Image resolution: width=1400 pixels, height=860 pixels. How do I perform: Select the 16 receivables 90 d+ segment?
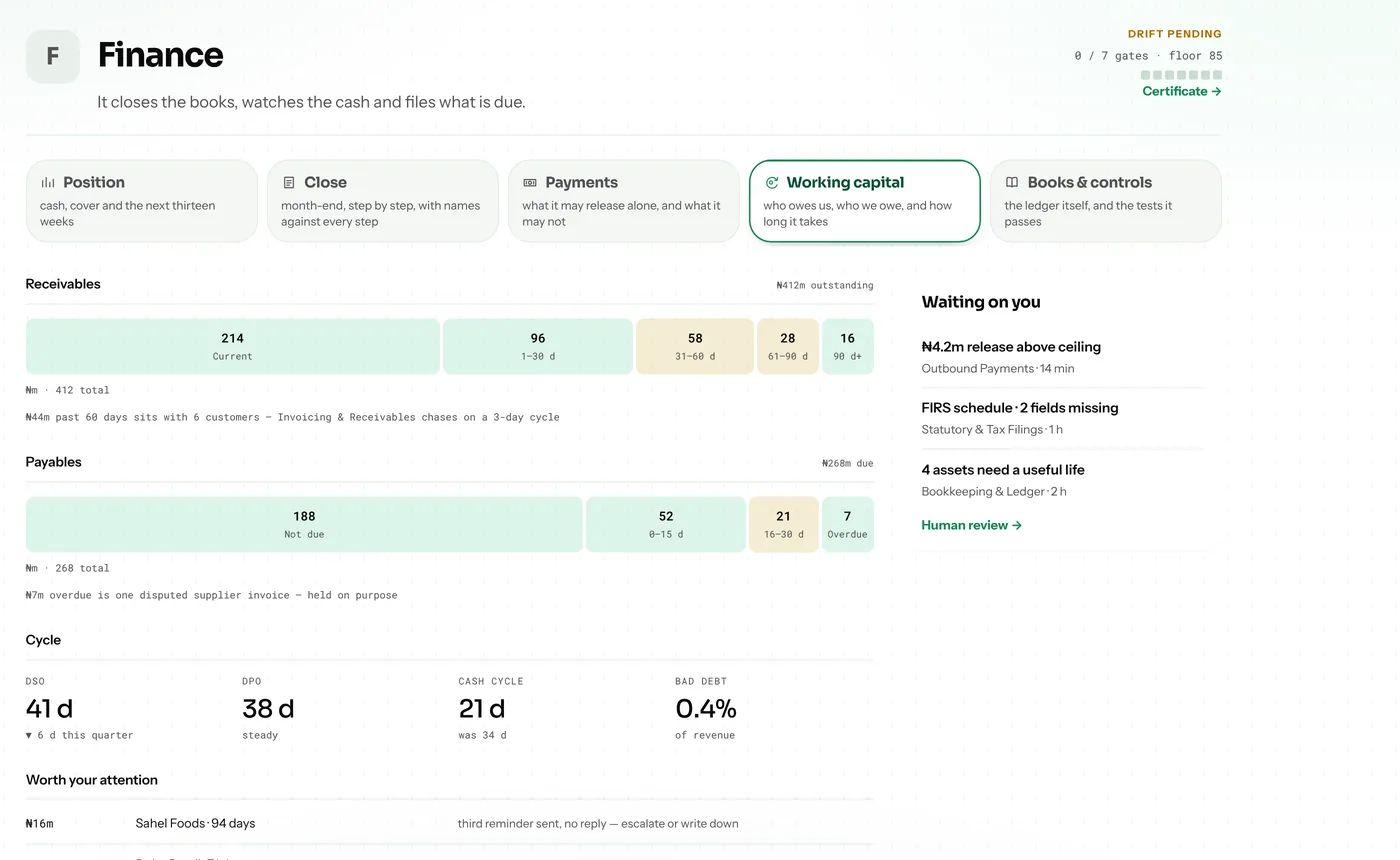click(x=848, y=347)
